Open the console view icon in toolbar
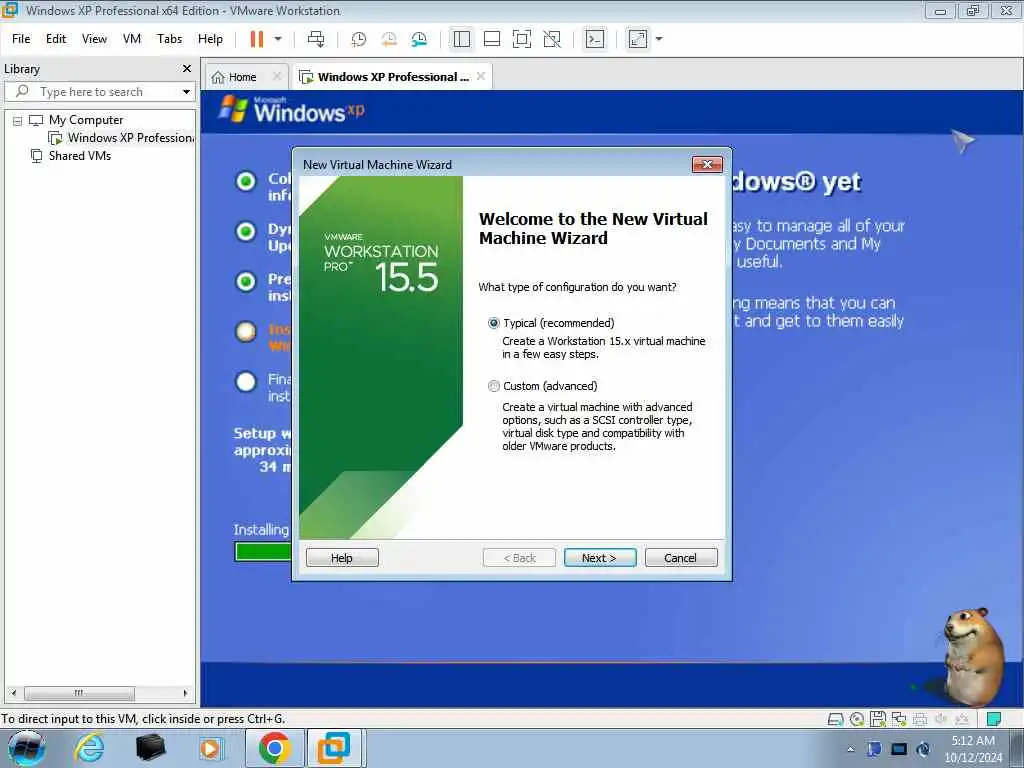Viewport: 1024px width, 768px height. [595, 39]
